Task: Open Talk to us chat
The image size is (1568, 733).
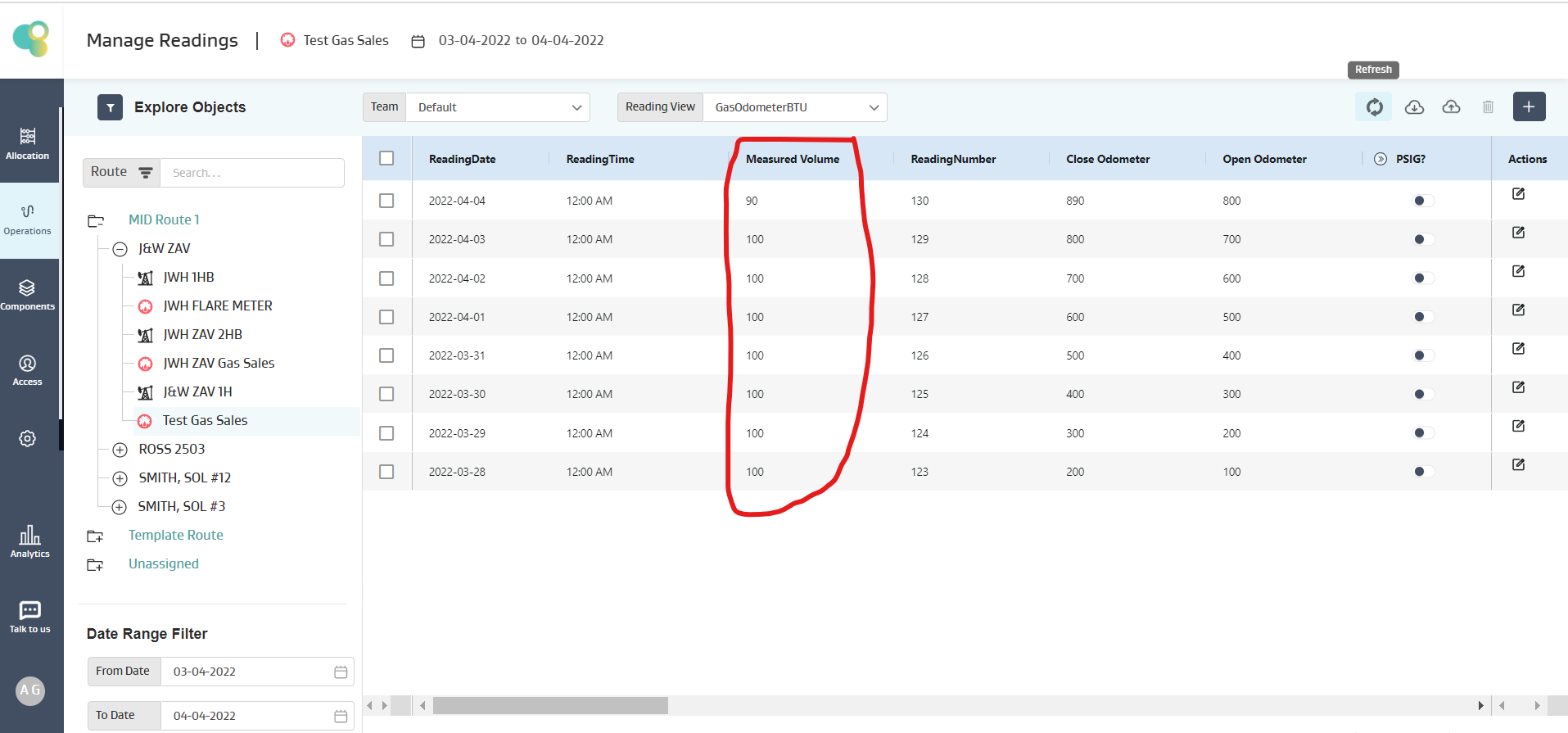Action: pos(29,617)
